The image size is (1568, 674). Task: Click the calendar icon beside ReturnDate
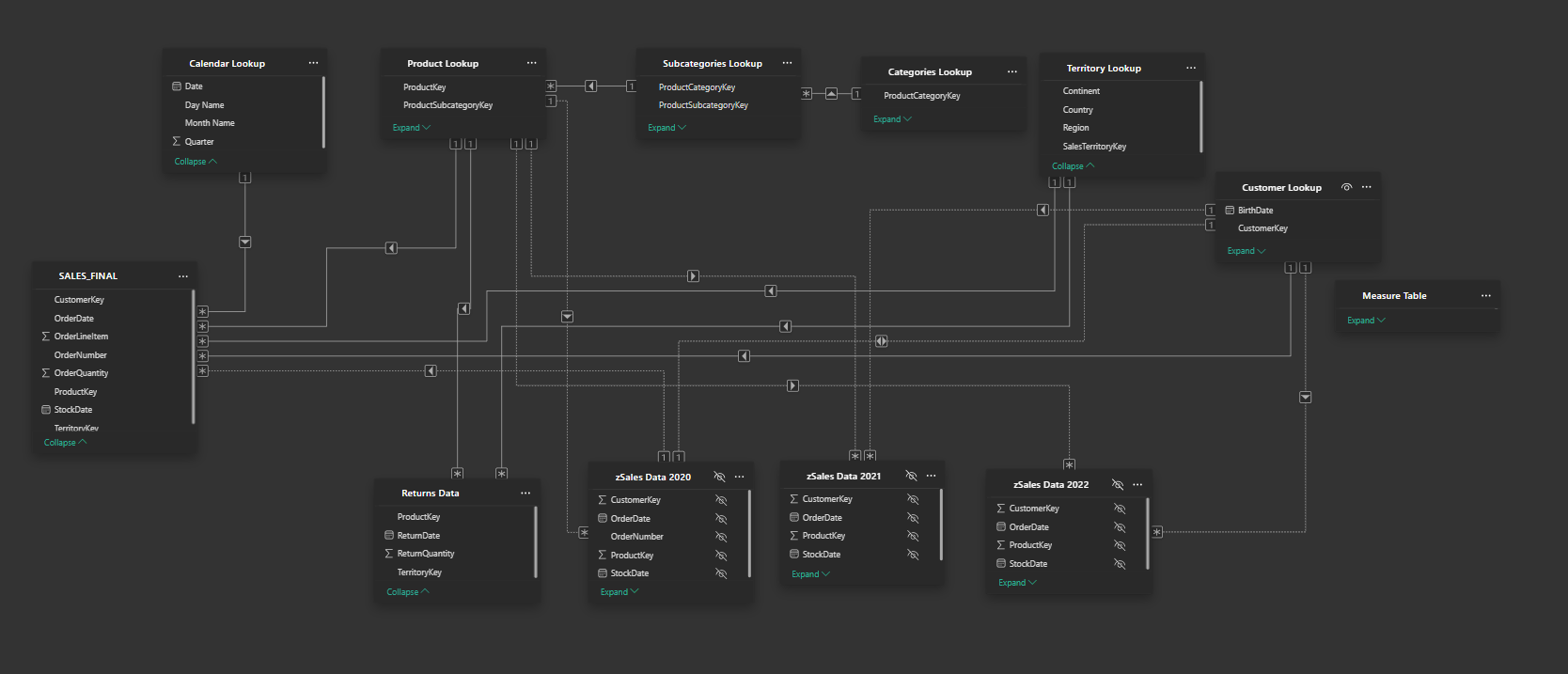click(x=388, y=535)
